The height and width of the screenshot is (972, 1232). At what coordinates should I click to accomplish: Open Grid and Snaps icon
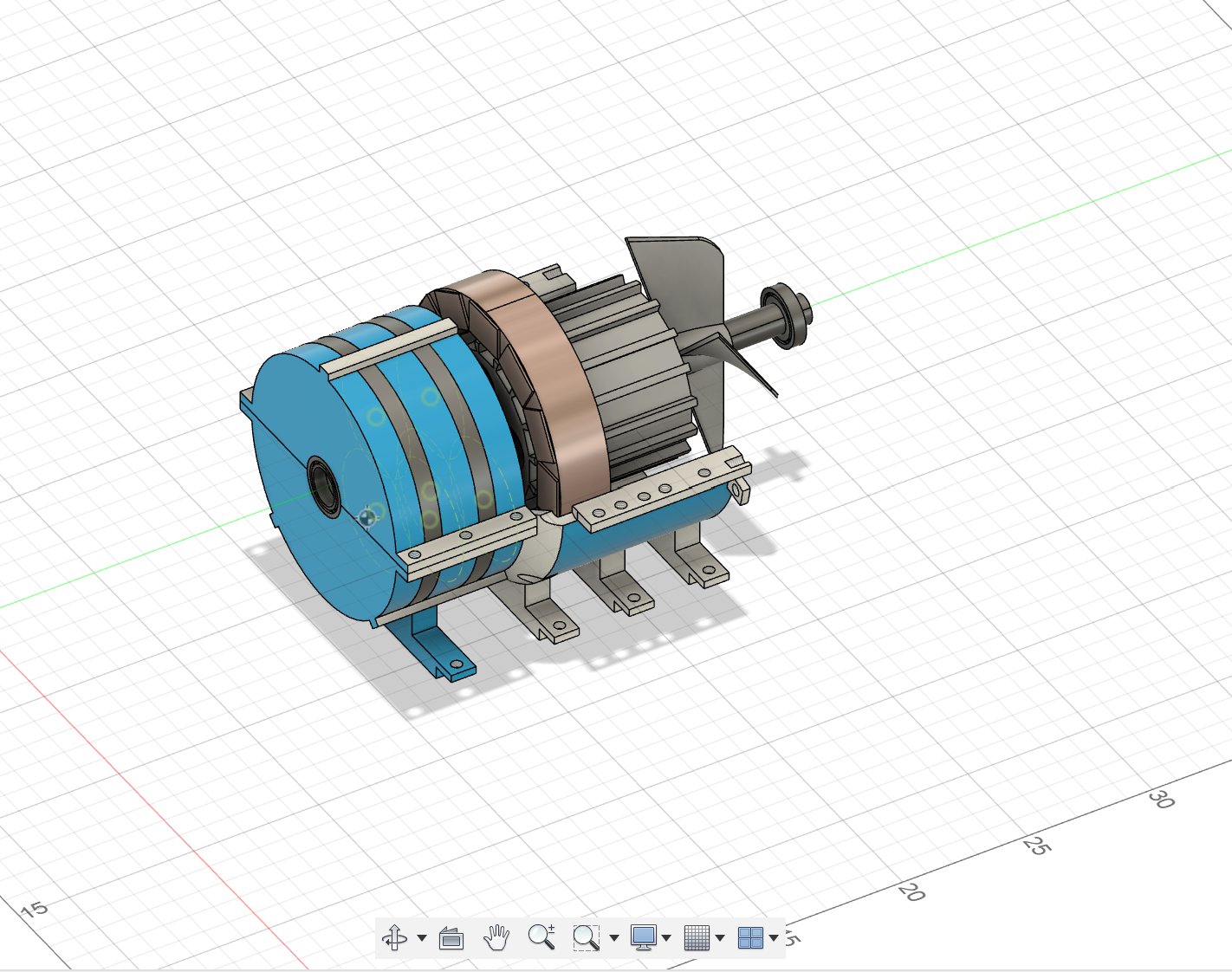tap(697, 937)
